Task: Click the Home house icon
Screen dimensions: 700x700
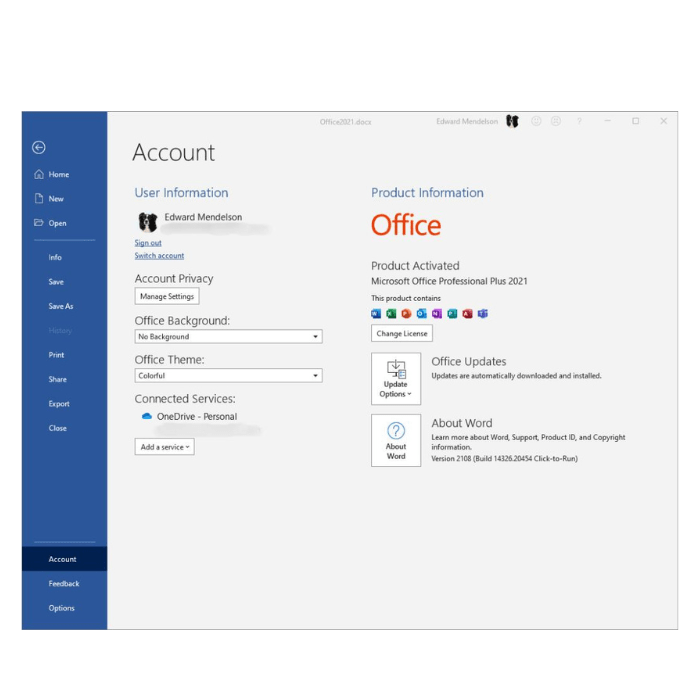Action: coord(39,174)
